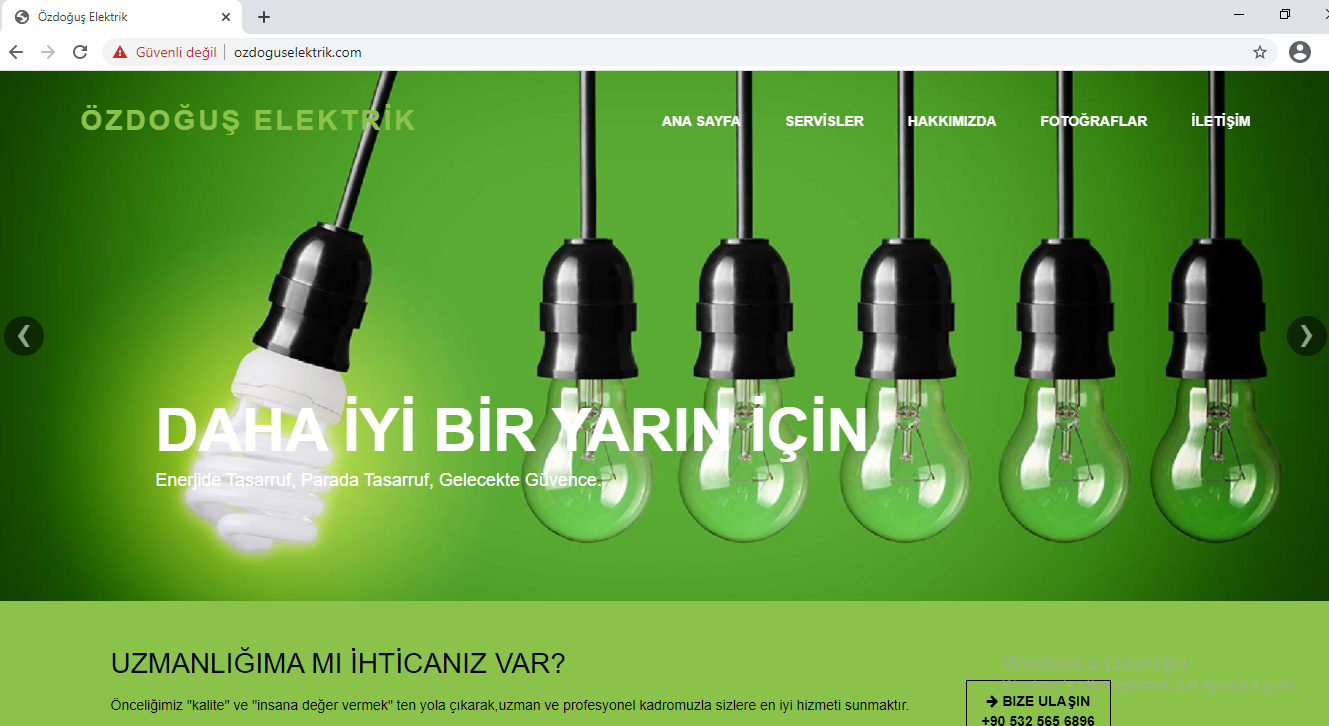Select FOTOĞRAFLAR in the navigation bar
The image size is (1329, 726).
point(1093,121)
